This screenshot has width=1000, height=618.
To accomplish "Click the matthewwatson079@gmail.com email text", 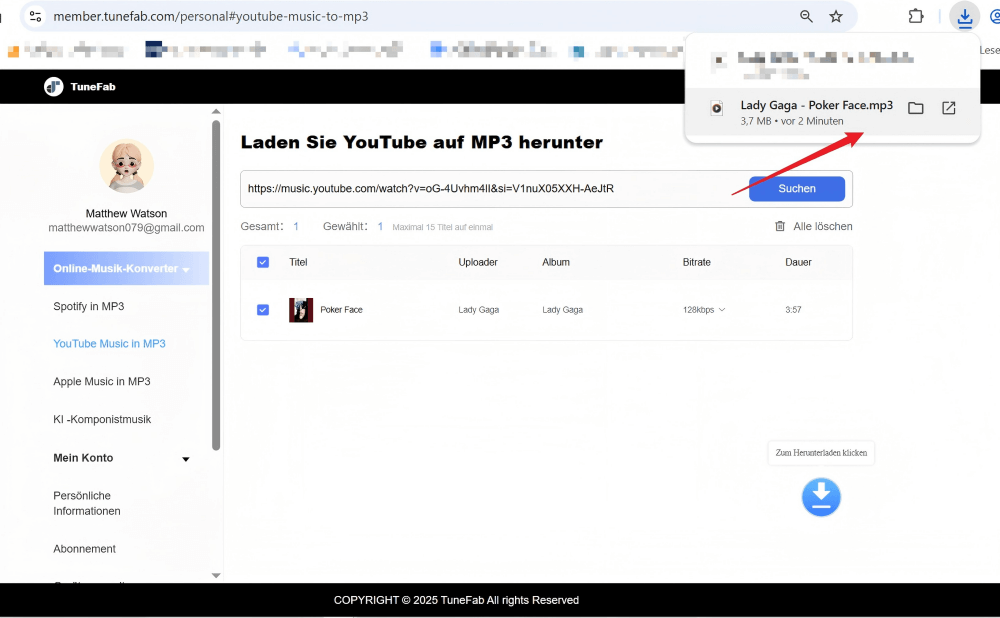I will pos(126,228).
